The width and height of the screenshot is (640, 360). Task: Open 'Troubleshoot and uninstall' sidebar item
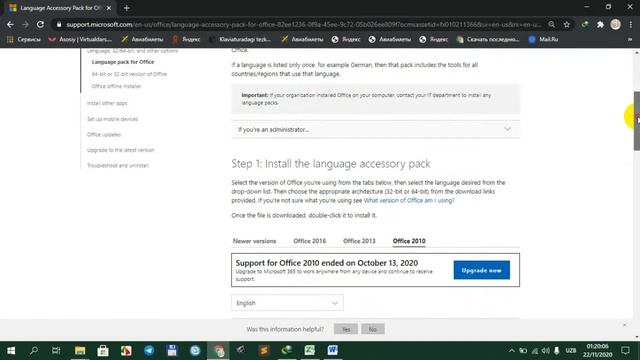click(118, 165)
